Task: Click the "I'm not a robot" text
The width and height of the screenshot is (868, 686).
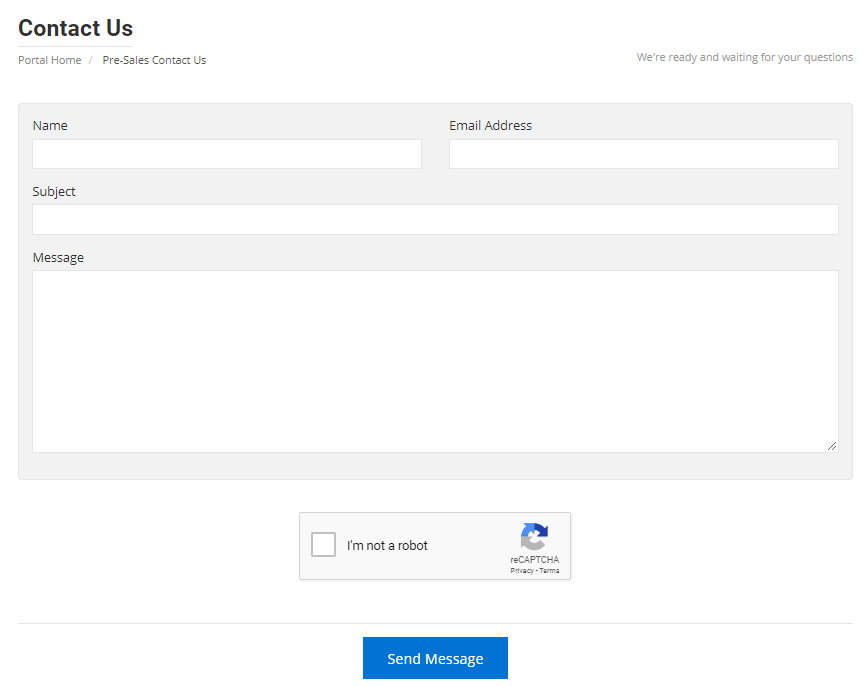Action: [x=387, y=545]
